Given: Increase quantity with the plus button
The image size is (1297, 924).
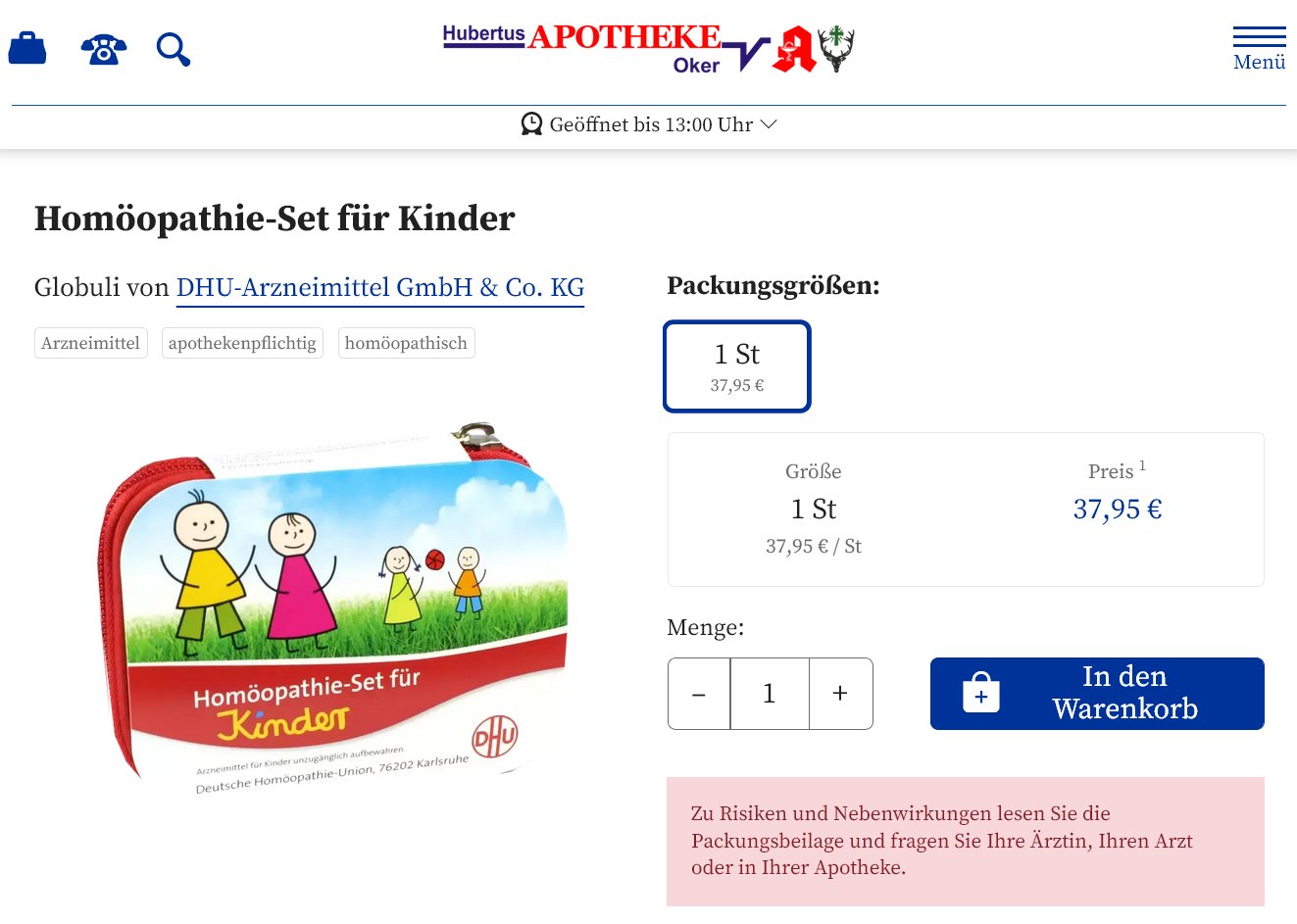Looking at the screenshot, I should click(840, 694).
